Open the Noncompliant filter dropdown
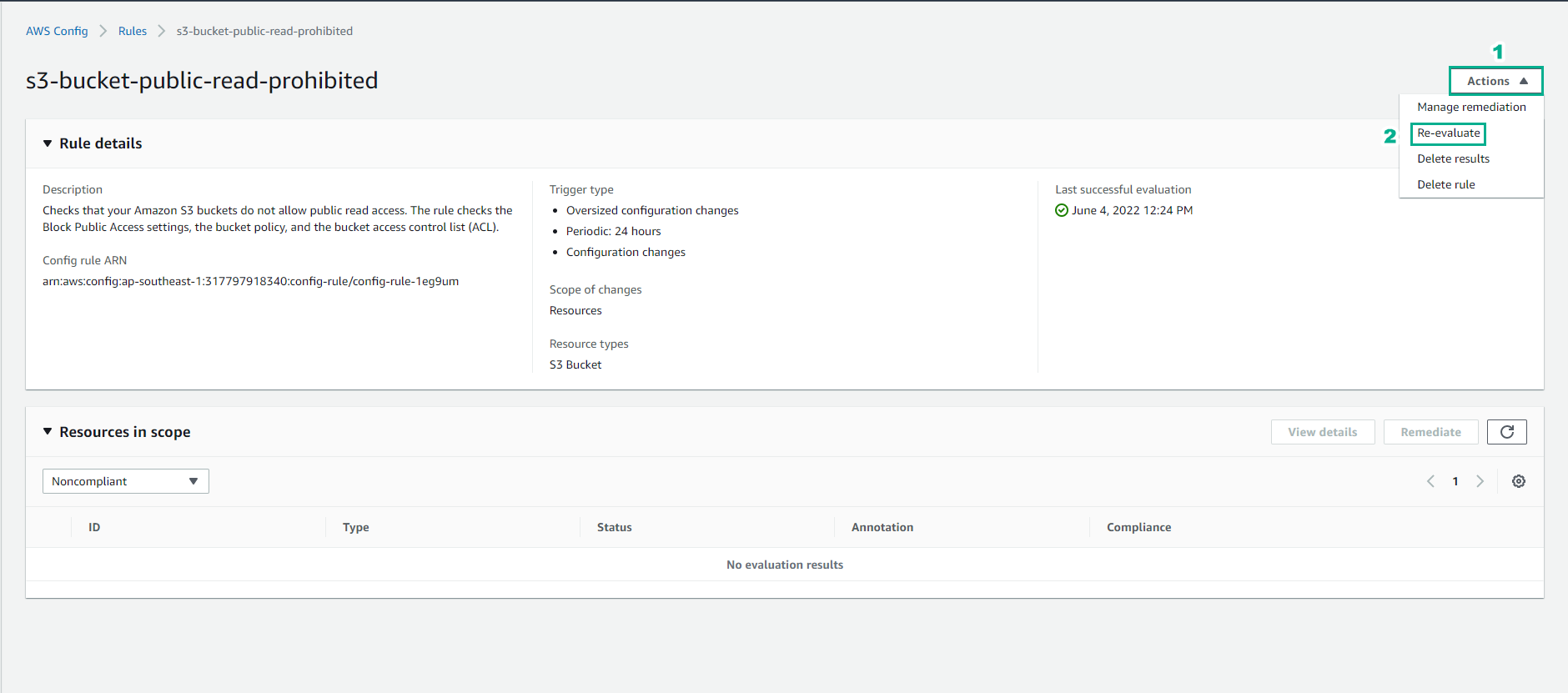This screenshot has height=693, width=1568. point(125,481)
